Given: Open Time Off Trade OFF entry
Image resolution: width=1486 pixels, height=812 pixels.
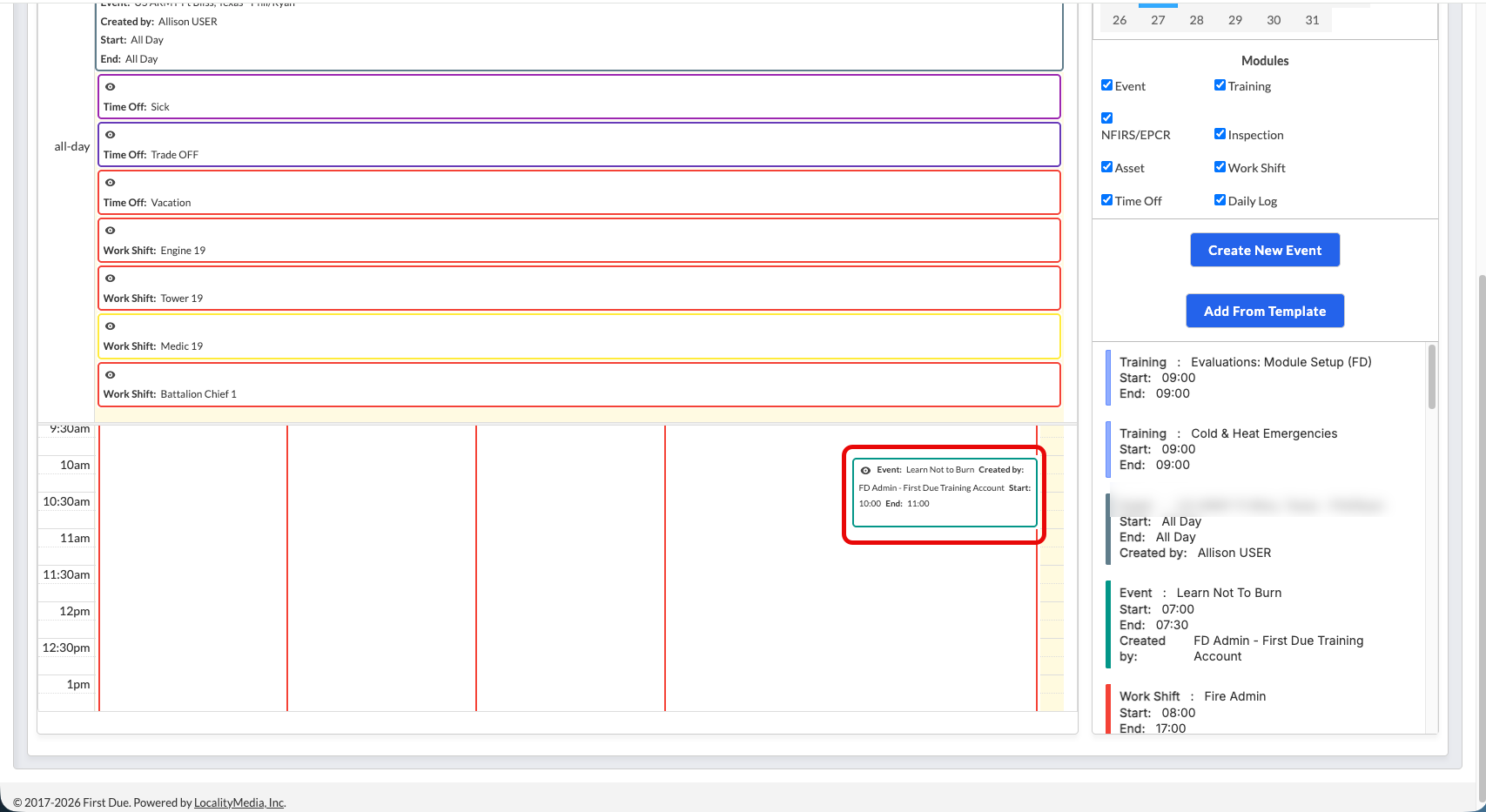Looking at the screenshot, I should (x=579, y=144).
